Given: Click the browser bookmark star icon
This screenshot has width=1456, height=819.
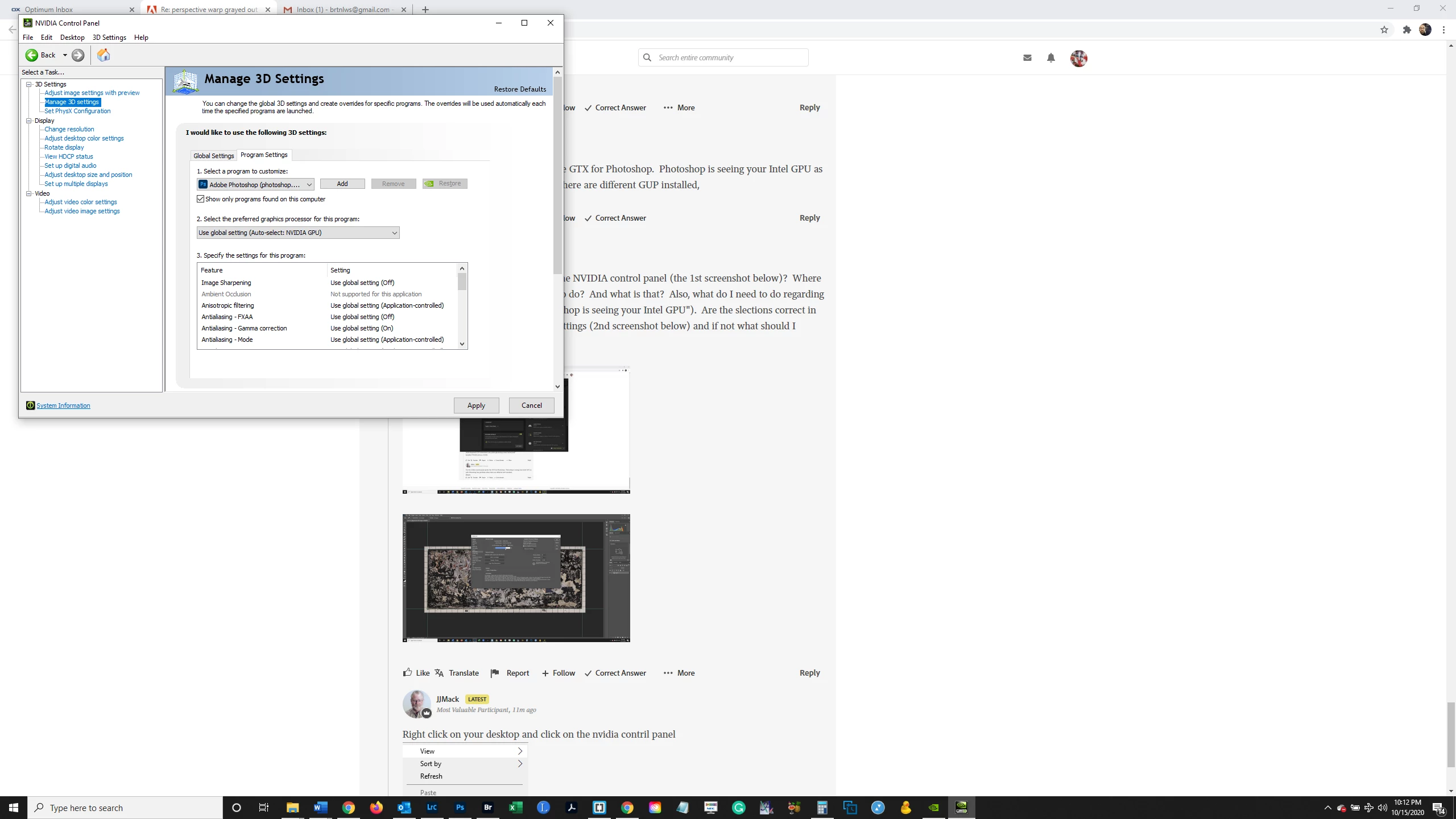Looking at the screenshot, I should click(1384, 30).
